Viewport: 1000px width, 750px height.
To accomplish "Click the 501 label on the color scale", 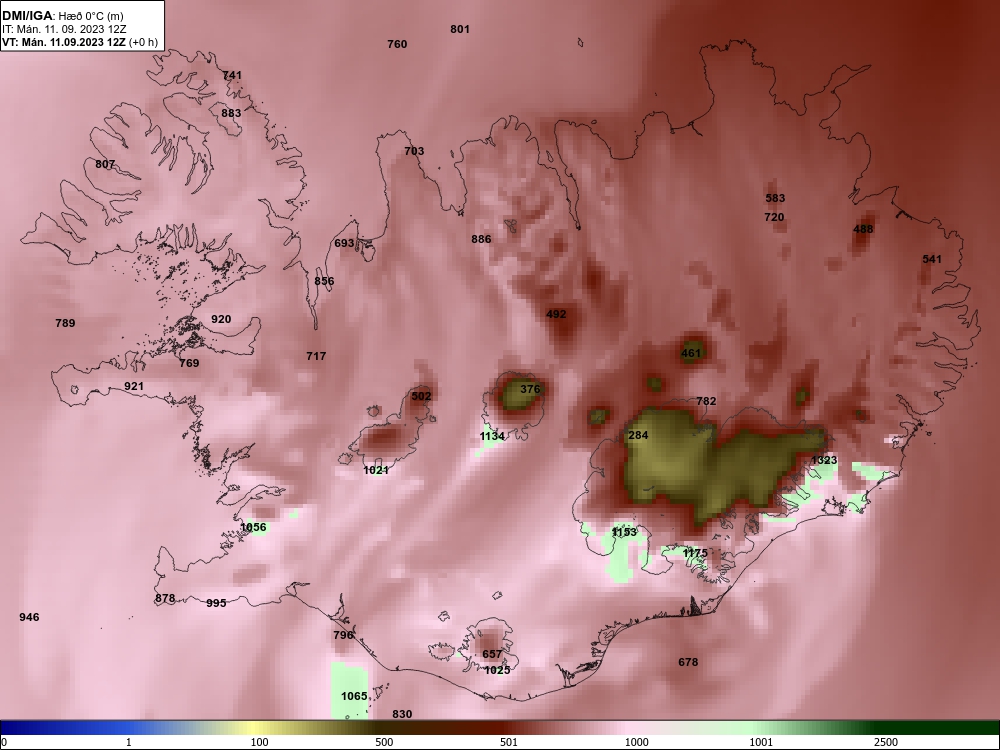I will (509, 742).
